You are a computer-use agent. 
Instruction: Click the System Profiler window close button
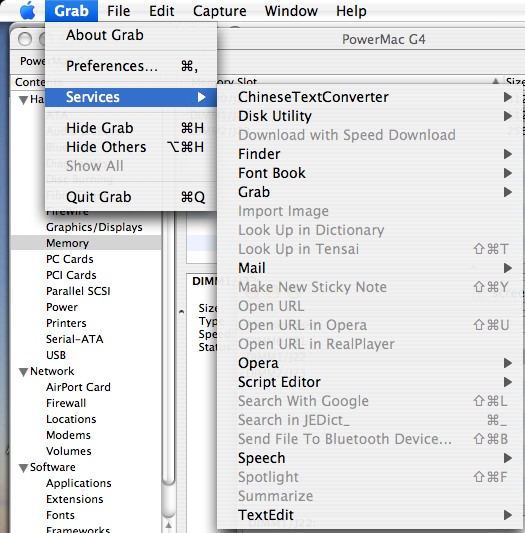tap(25, 39)
